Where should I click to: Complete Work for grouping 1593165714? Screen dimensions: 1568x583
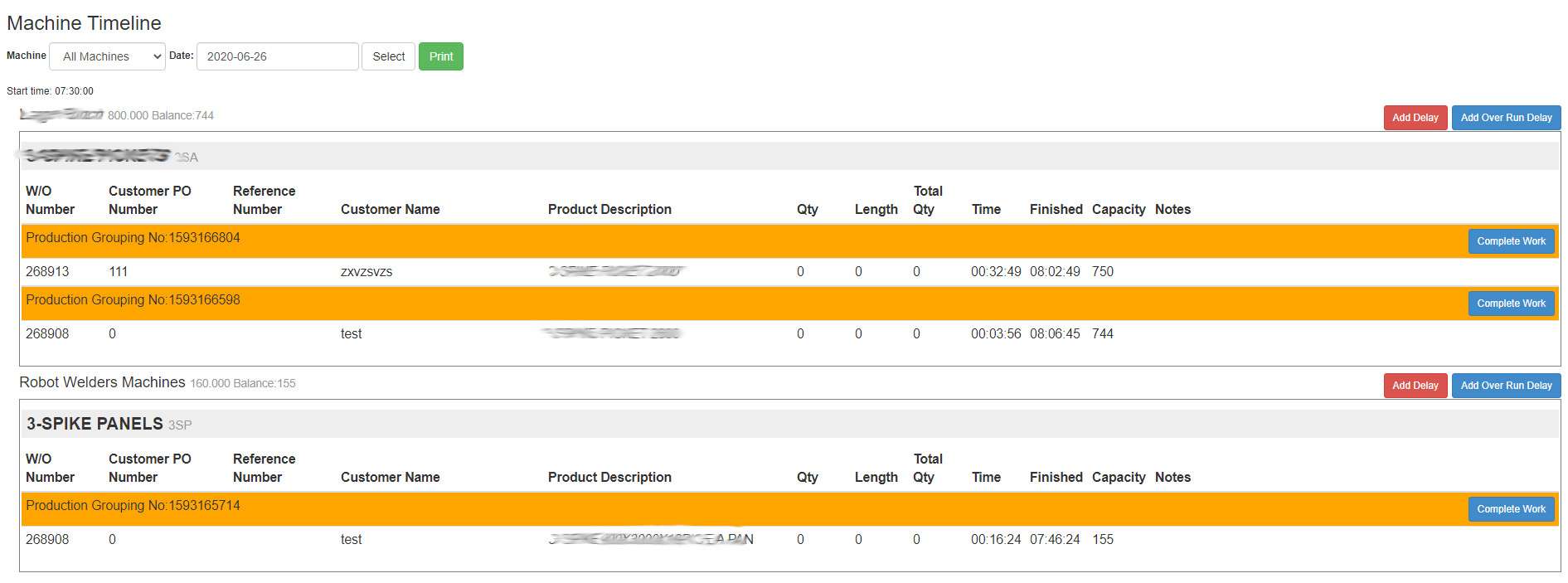1510,509
